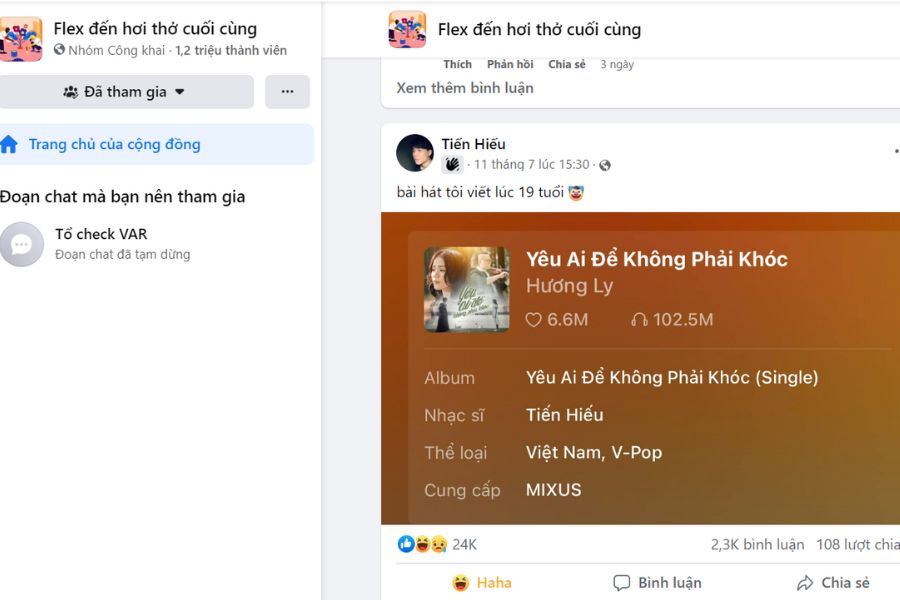Screen dimensions: 900x600
Task: View the post reaction emoji icons
Action: 422,544
